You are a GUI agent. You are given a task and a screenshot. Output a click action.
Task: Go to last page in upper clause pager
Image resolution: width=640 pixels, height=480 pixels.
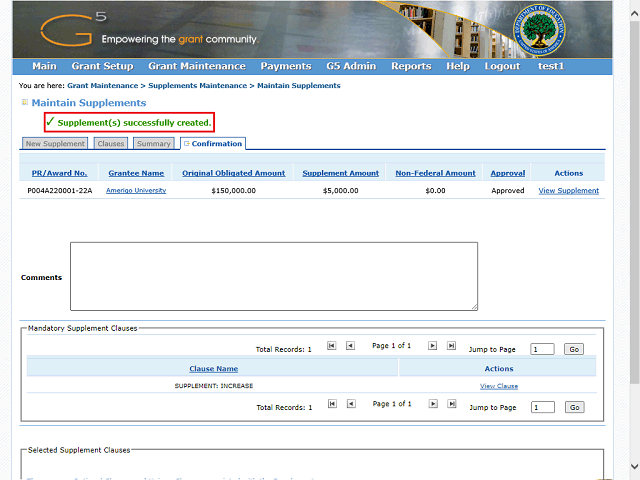(x=451, y=346)
